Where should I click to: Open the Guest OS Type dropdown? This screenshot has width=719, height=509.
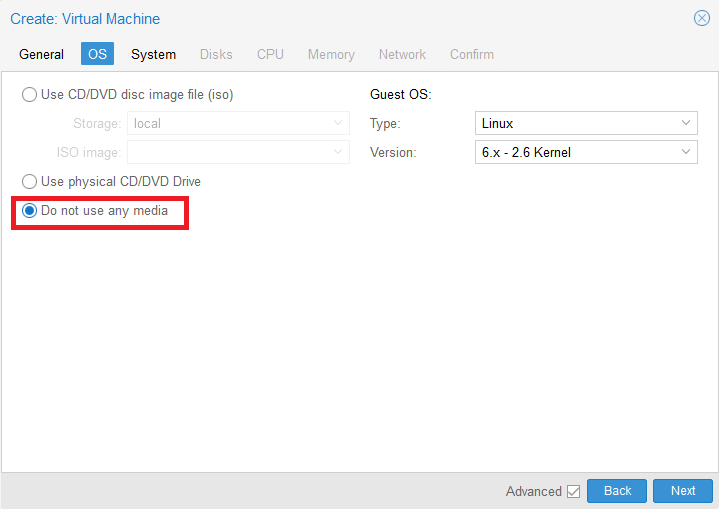[x=586, y=123]
